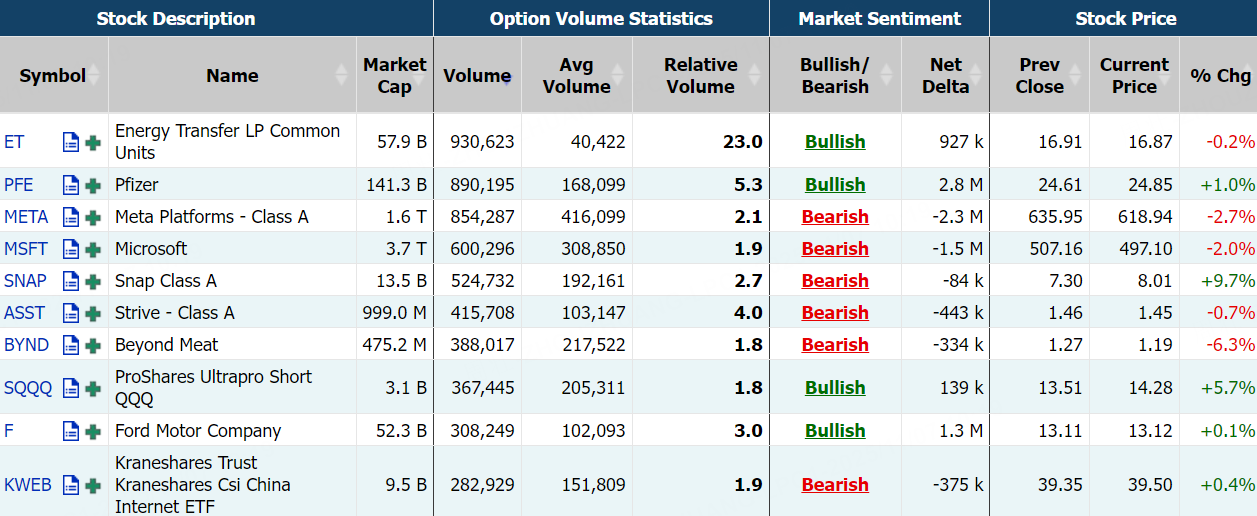Add ASST using its green plus icon
The image size is (1257, 516).
point(93,313)
